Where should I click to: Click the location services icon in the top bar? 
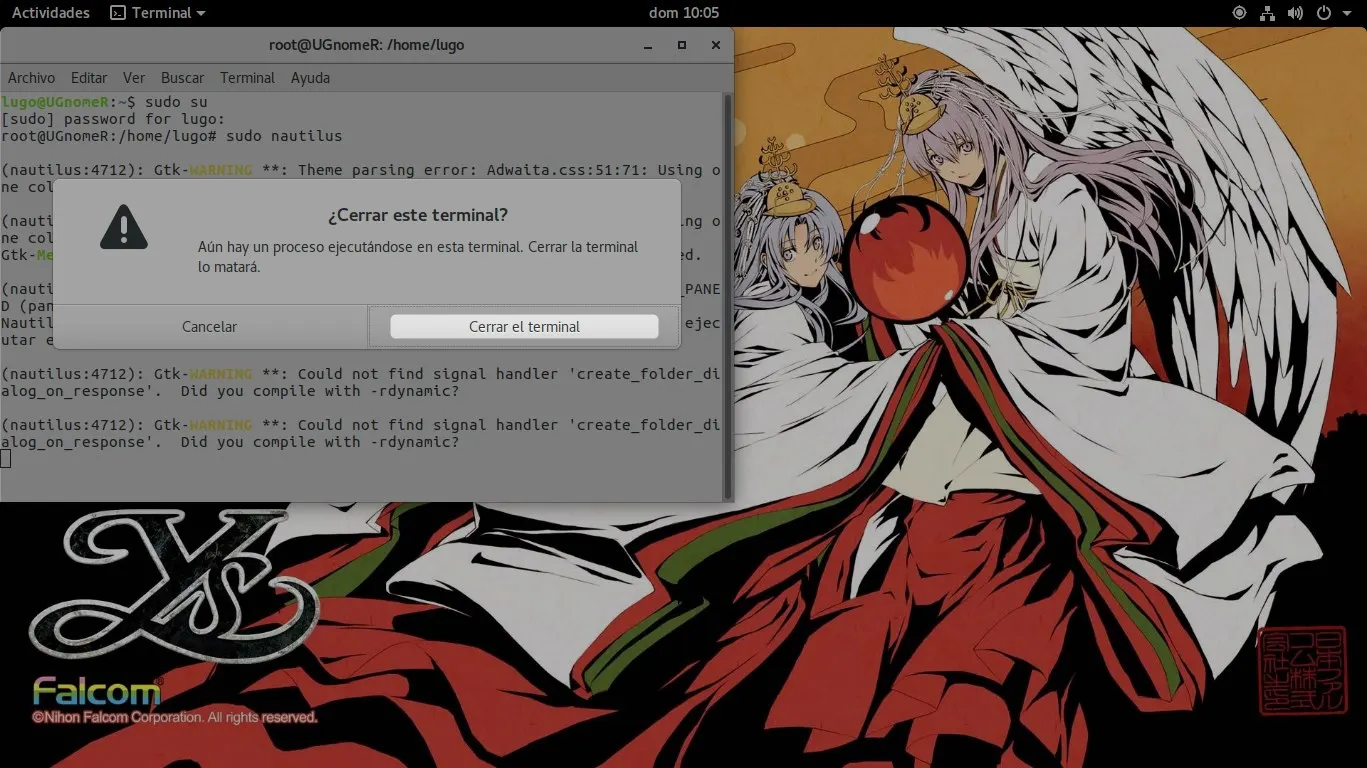pyautogui.click(x=1238, y=13)
